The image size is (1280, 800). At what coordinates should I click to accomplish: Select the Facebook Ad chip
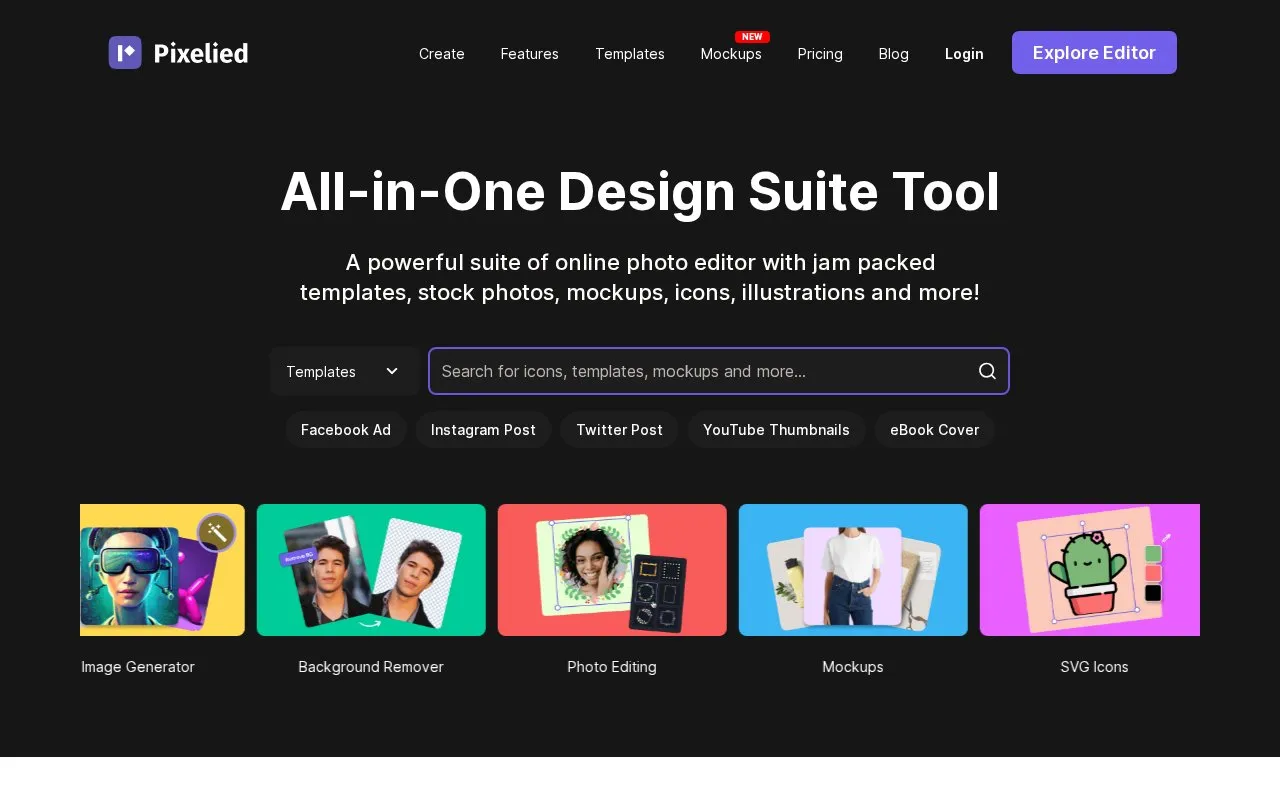346,430
